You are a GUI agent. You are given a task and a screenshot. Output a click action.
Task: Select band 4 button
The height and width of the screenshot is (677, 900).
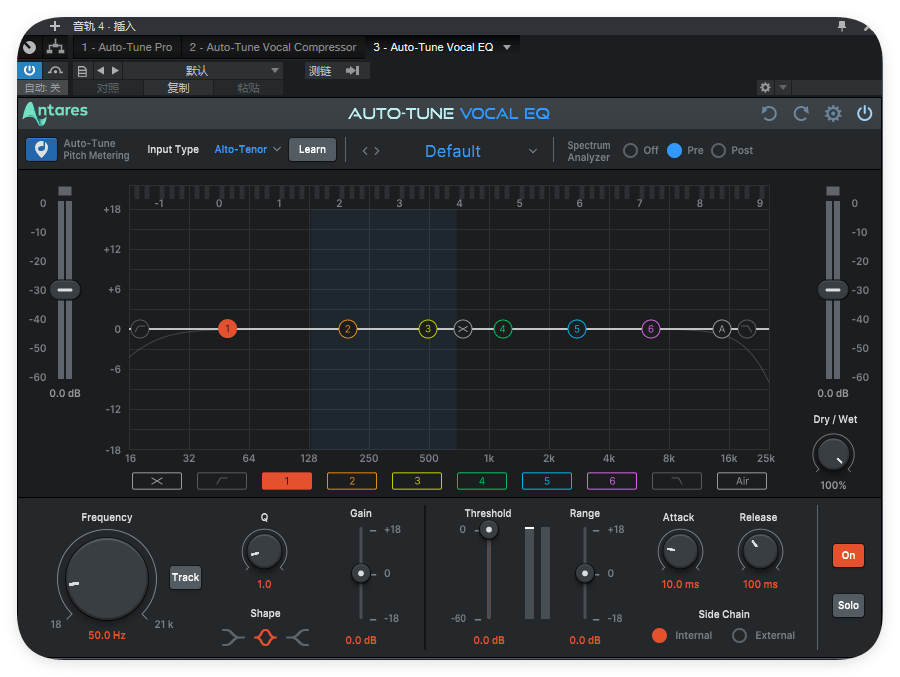[x=482, y=481]
